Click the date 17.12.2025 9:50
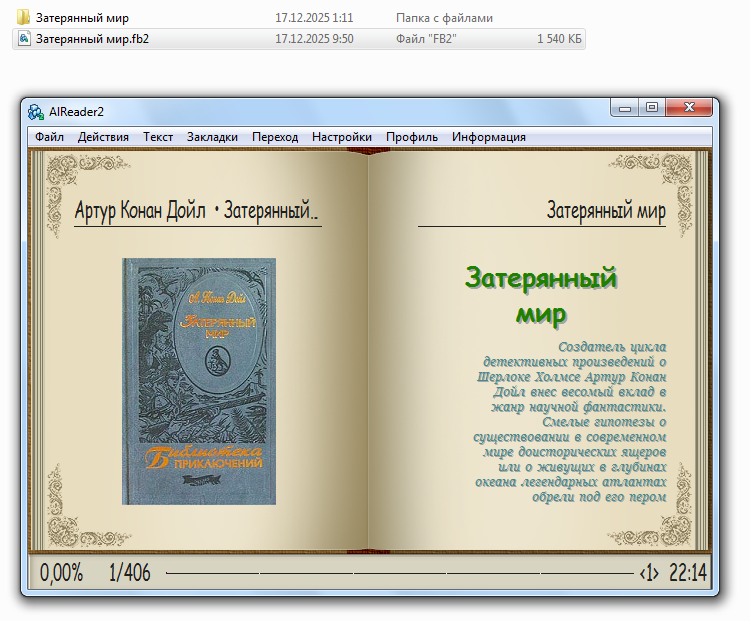 click(314, 39)
